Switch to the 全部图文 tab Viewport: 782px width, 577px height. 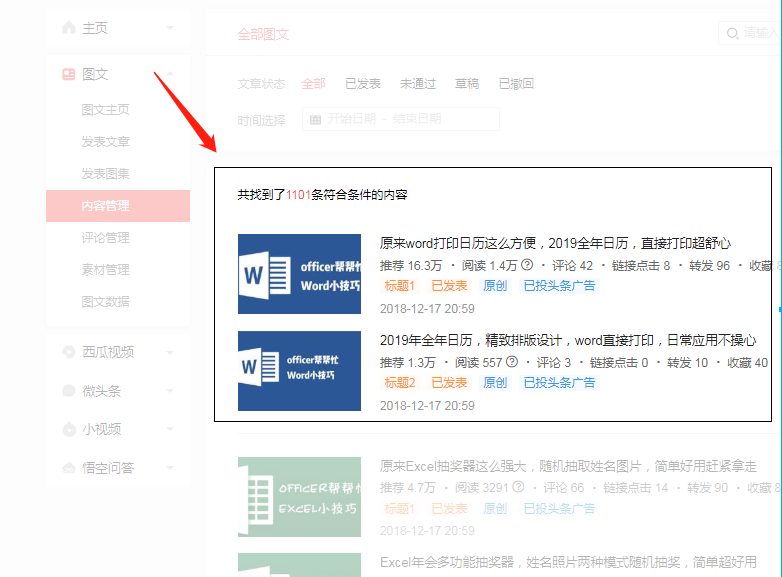[263, 34]
